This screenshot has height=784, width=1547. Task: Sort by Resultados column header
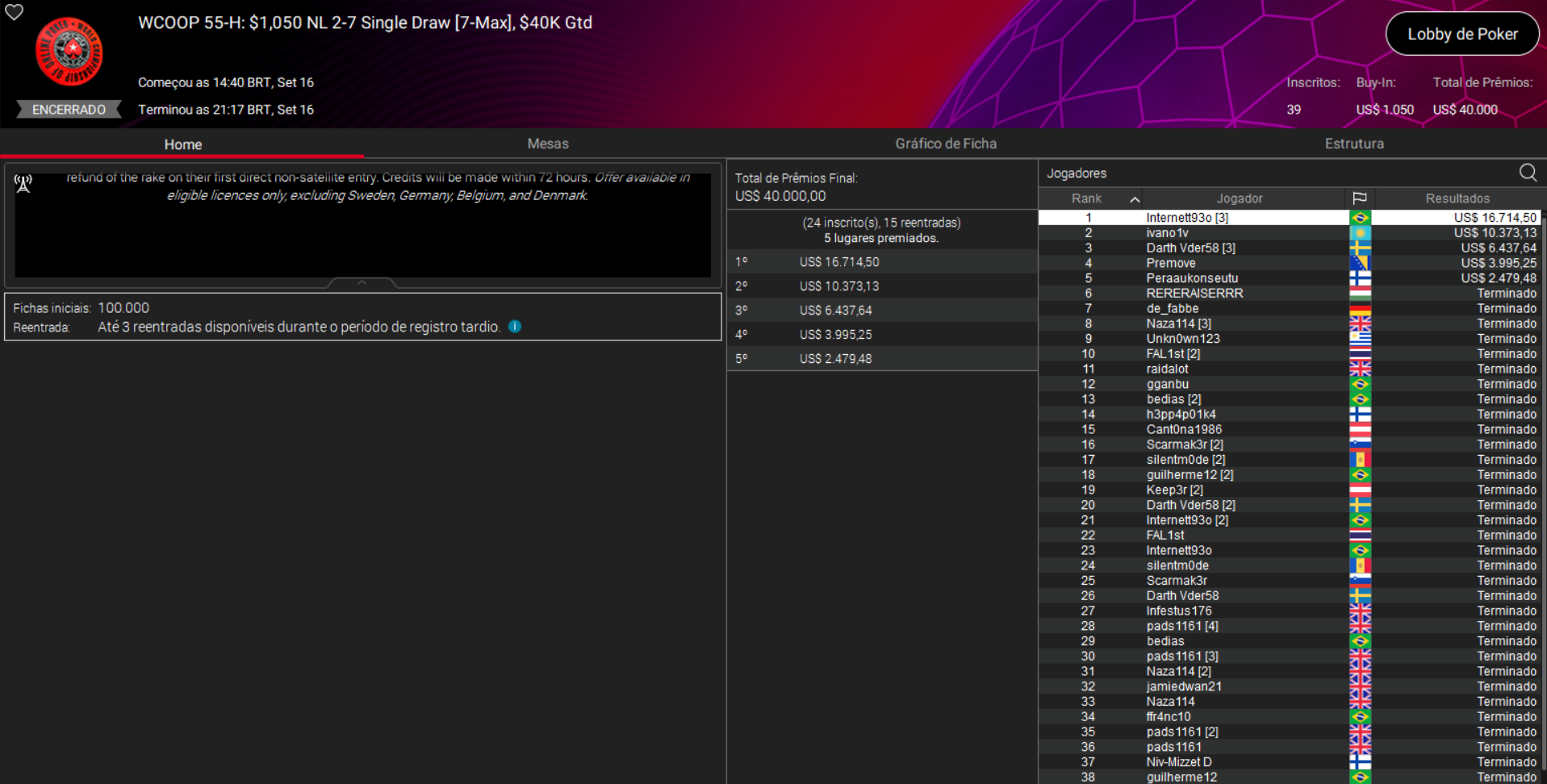point(1457,198)
